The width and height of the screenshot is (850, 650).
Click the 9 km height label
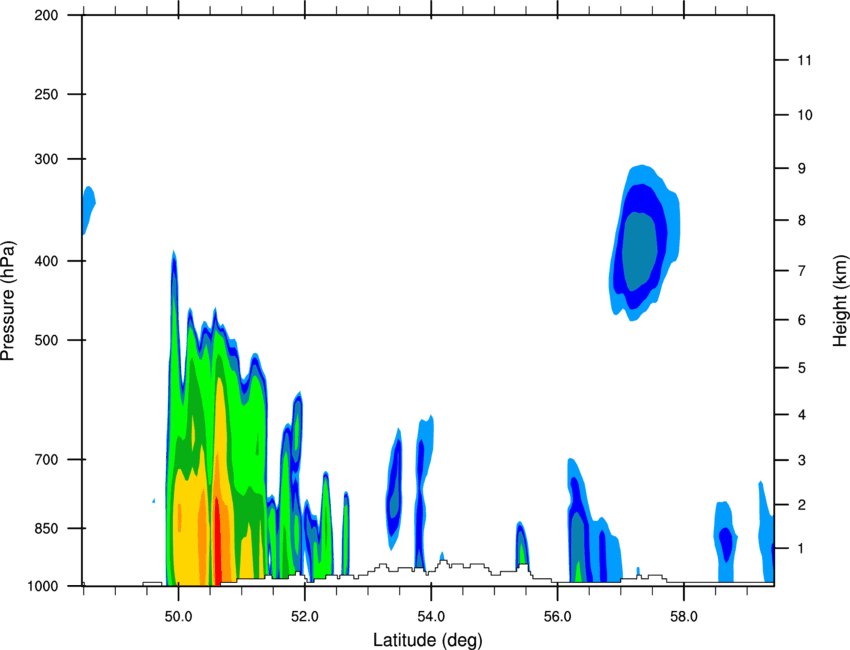(x=802, y=169)
